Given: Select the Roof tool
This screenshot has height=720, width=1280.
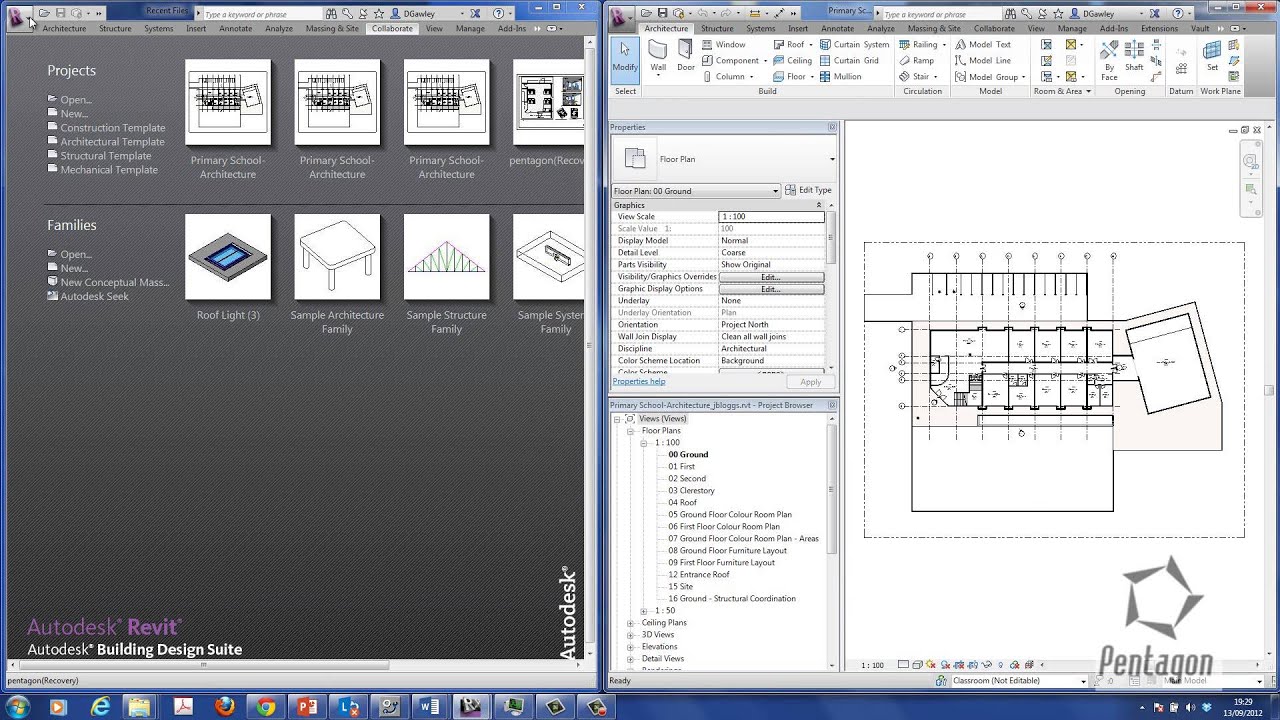Looking at the screenshot, I should pyautogui.click(x=789, y=45).
